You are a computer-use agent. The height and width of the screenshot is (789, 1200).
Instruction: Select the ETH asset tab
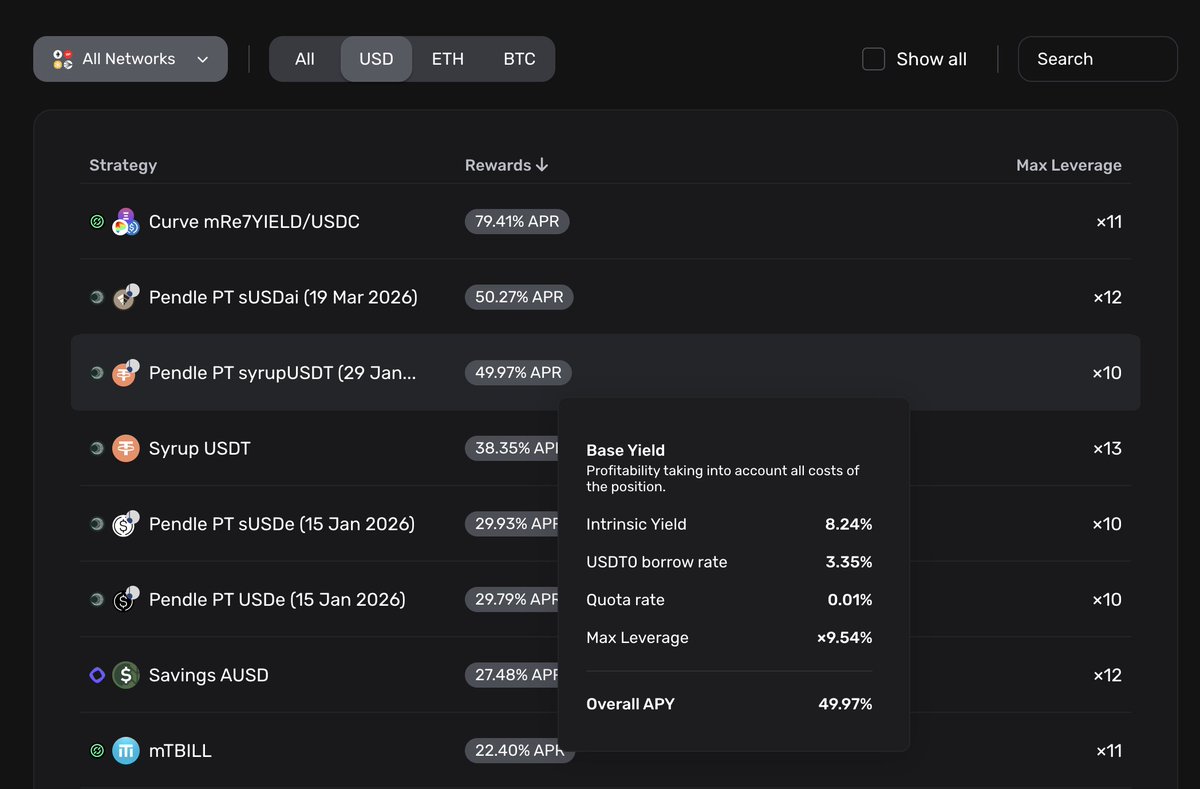[x=448, y=59]
